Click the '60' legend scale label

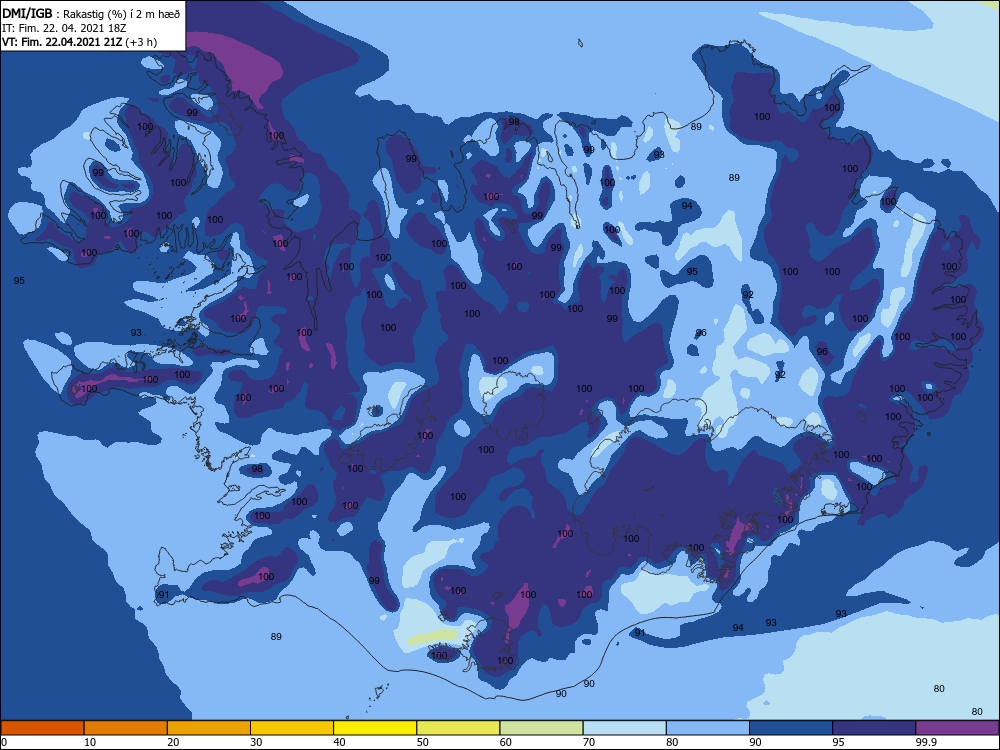(x=506, y=742)
